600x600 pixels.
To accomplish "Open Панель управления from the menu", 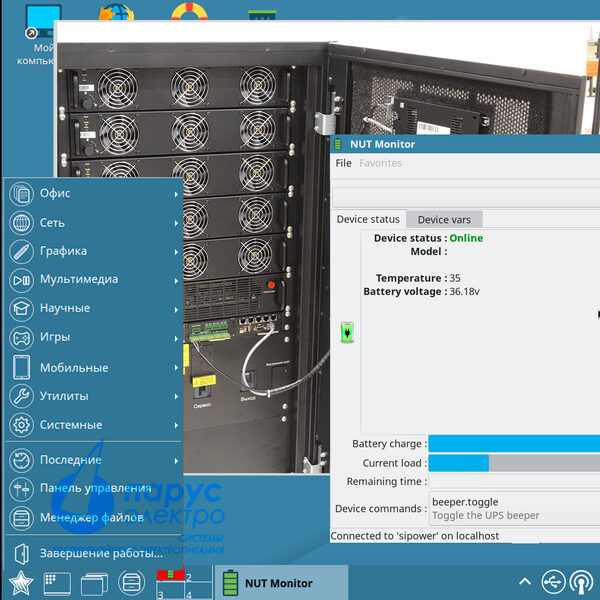I will coord(94,489).
